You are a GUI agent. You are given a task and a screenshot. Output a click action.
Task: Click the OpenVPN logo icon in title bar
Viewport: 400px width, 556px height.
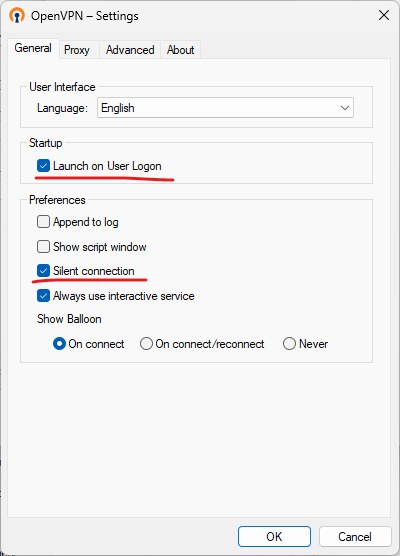[x=17, y=16]
